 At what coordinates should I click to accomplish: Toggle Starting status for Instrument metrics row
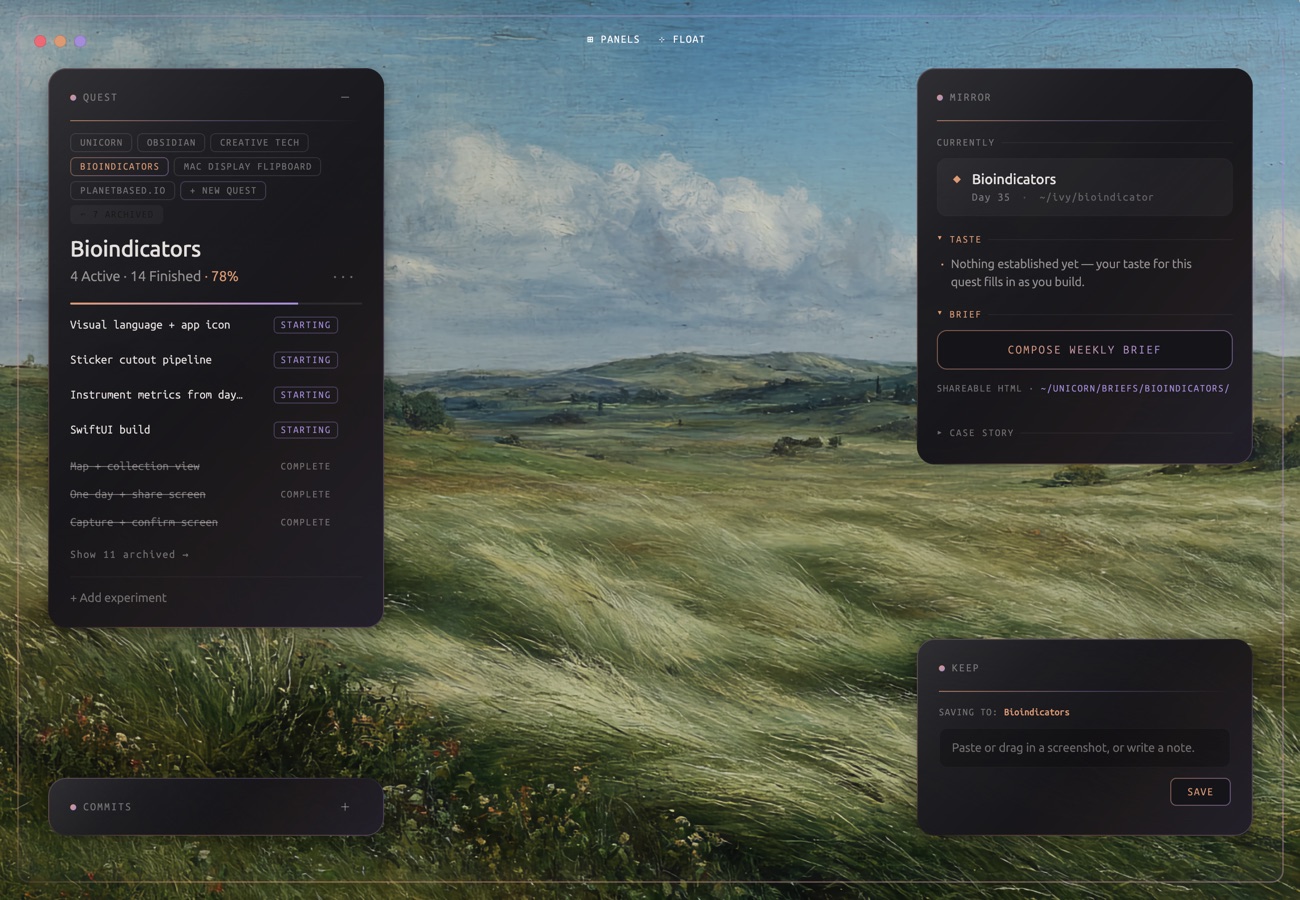[306, 395]
